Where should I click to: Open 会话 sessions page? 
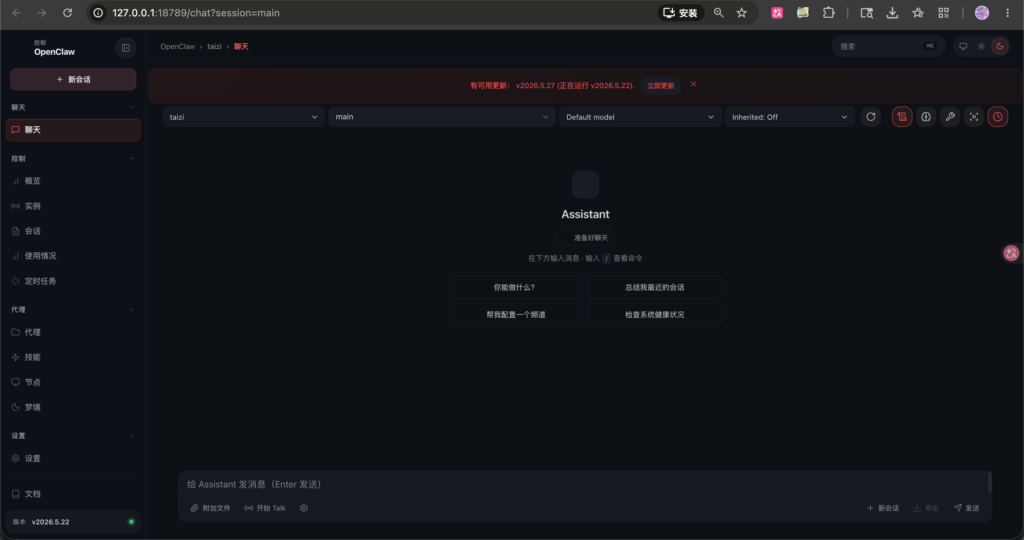pyautogui.click(x=73, y=231)
